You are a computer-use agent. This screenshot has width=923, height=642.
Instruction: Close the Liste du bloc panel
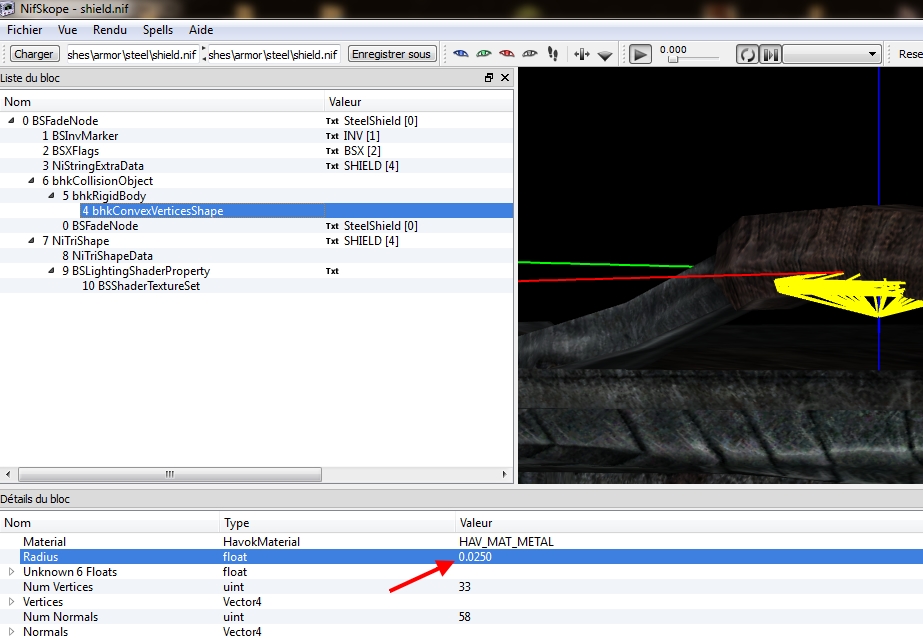click(505, 78)
